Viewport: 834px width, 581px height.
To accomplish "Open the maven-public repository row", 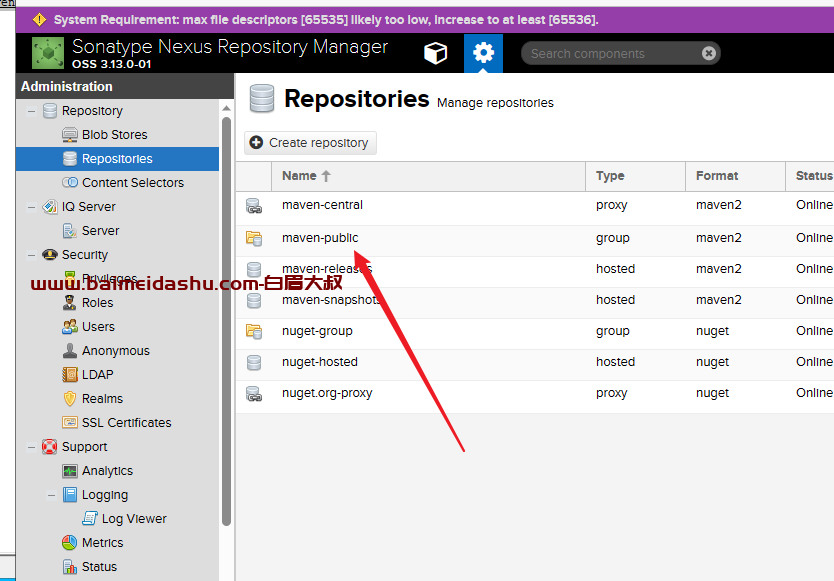I will click(x=535, y=238).
